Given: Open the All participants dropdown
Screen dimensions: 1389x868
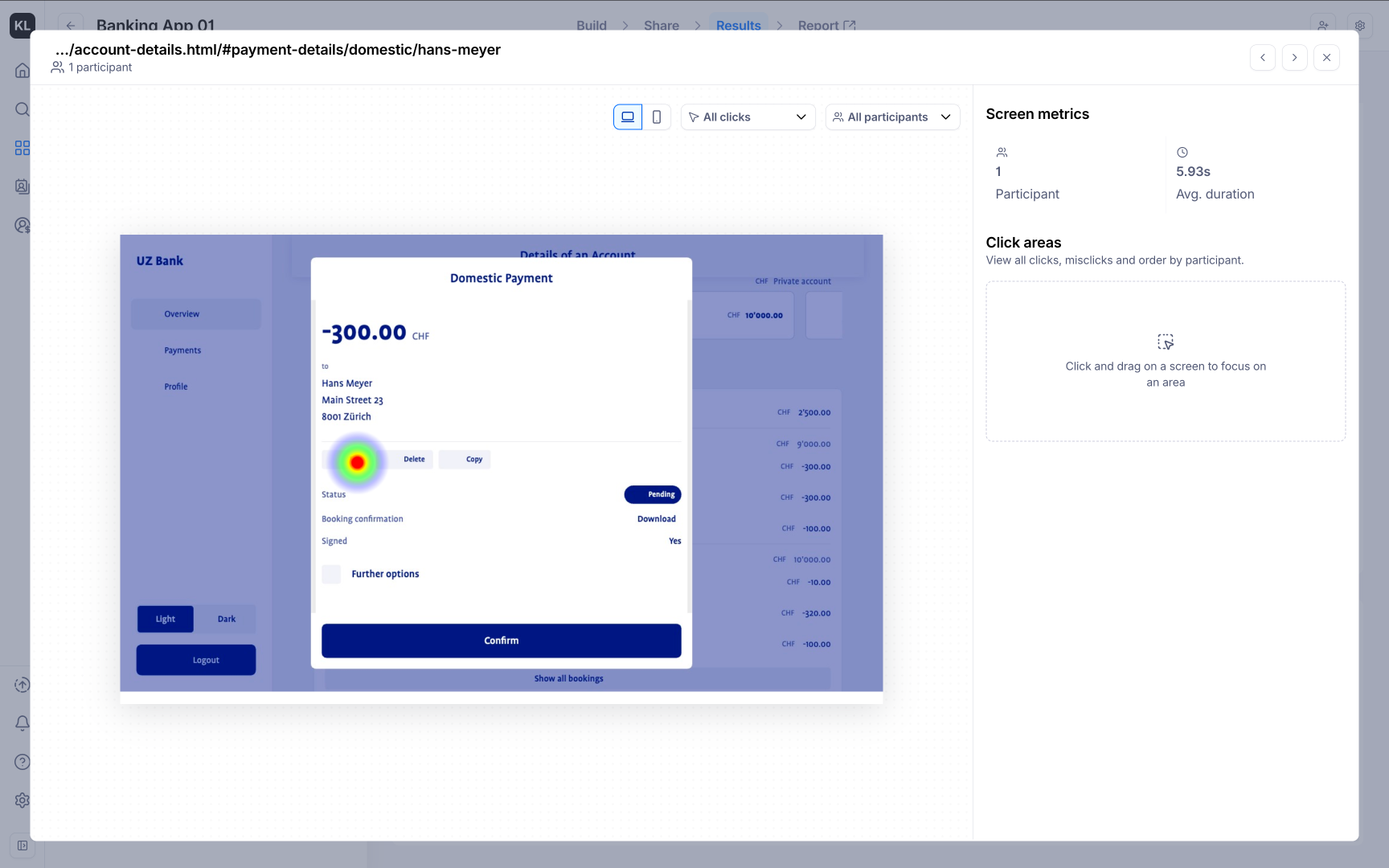Looking at the screenshot, I should click(892, 117).
